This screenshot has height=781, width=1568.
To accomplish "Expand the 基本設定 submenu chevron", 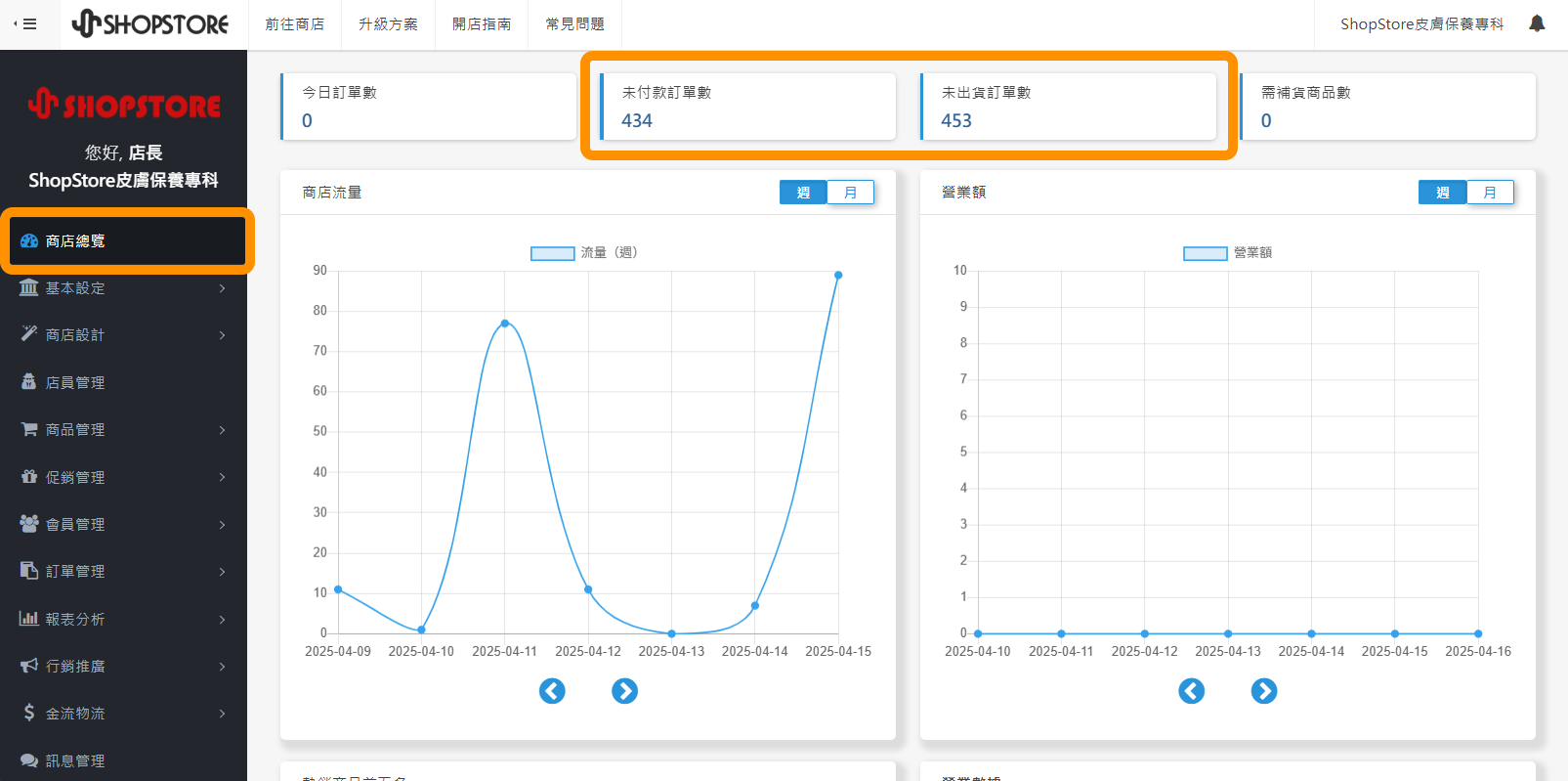I will click(x=222, y=288).
